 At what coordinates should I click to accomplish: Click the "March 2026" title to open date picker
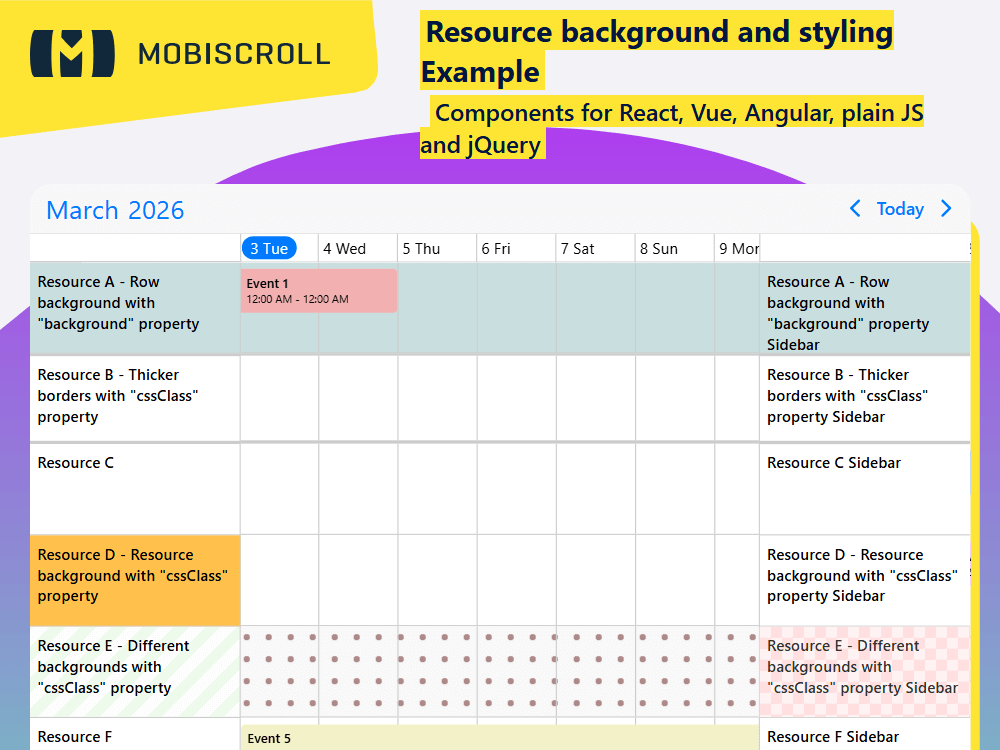pyautogui.click(x=114, y=210)
